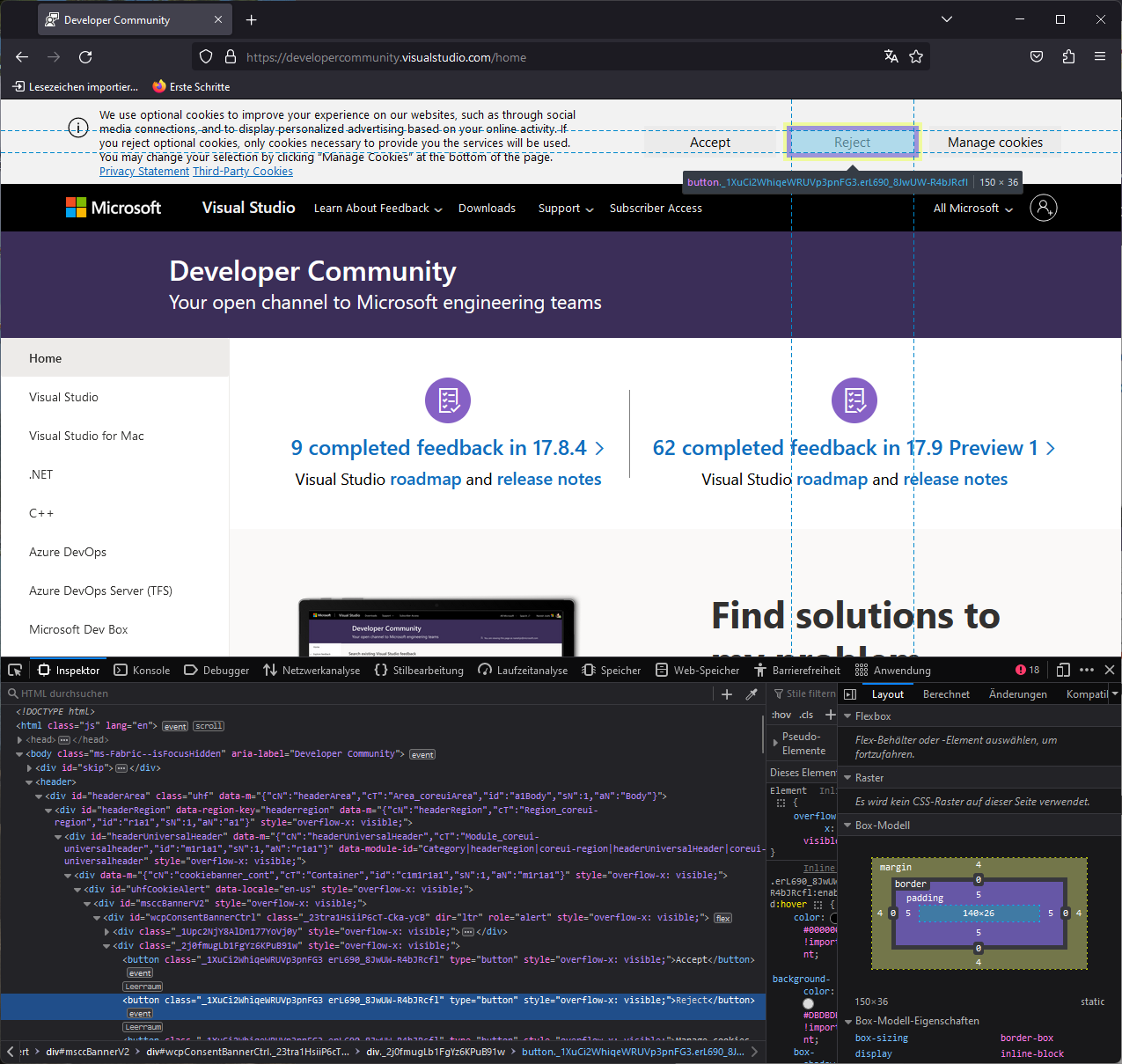Click the Reject cookies button
This screenshot has height=1064, width=1122.
tap(851, 142)
